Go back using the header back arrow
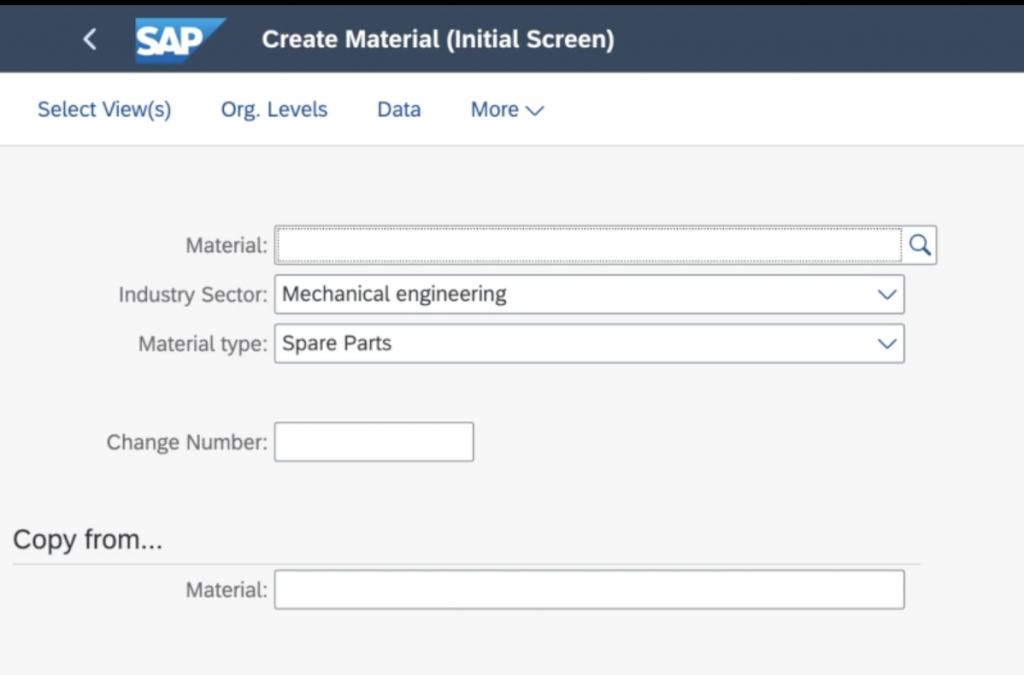1024x675 pixels. [90, 39]
